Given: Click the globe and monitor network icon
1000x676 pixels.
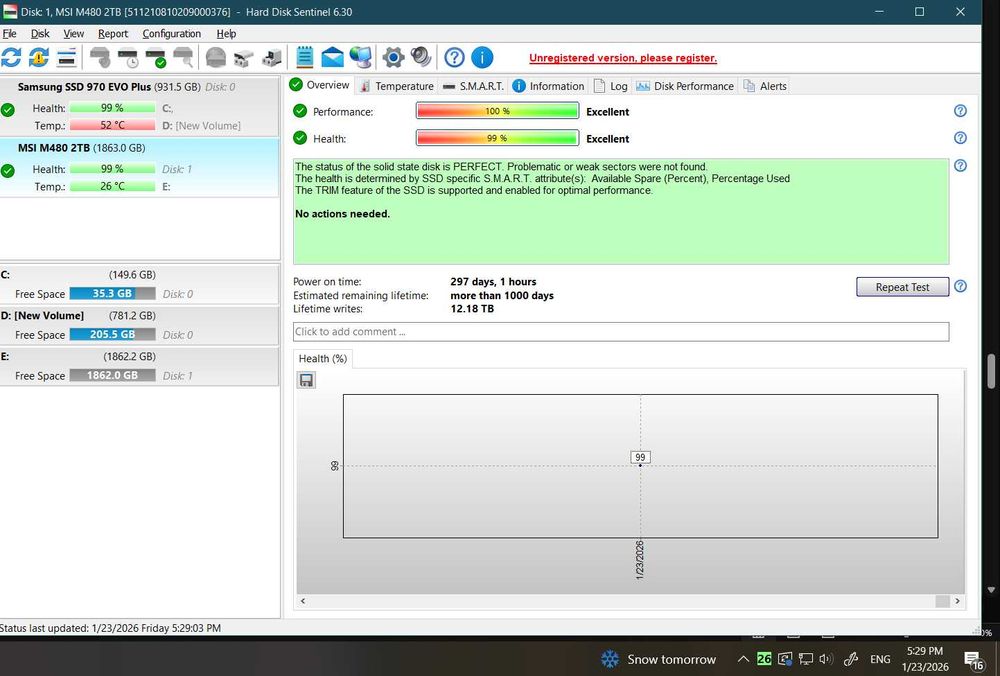Looking at the screenshot, I should coord(360,57).
